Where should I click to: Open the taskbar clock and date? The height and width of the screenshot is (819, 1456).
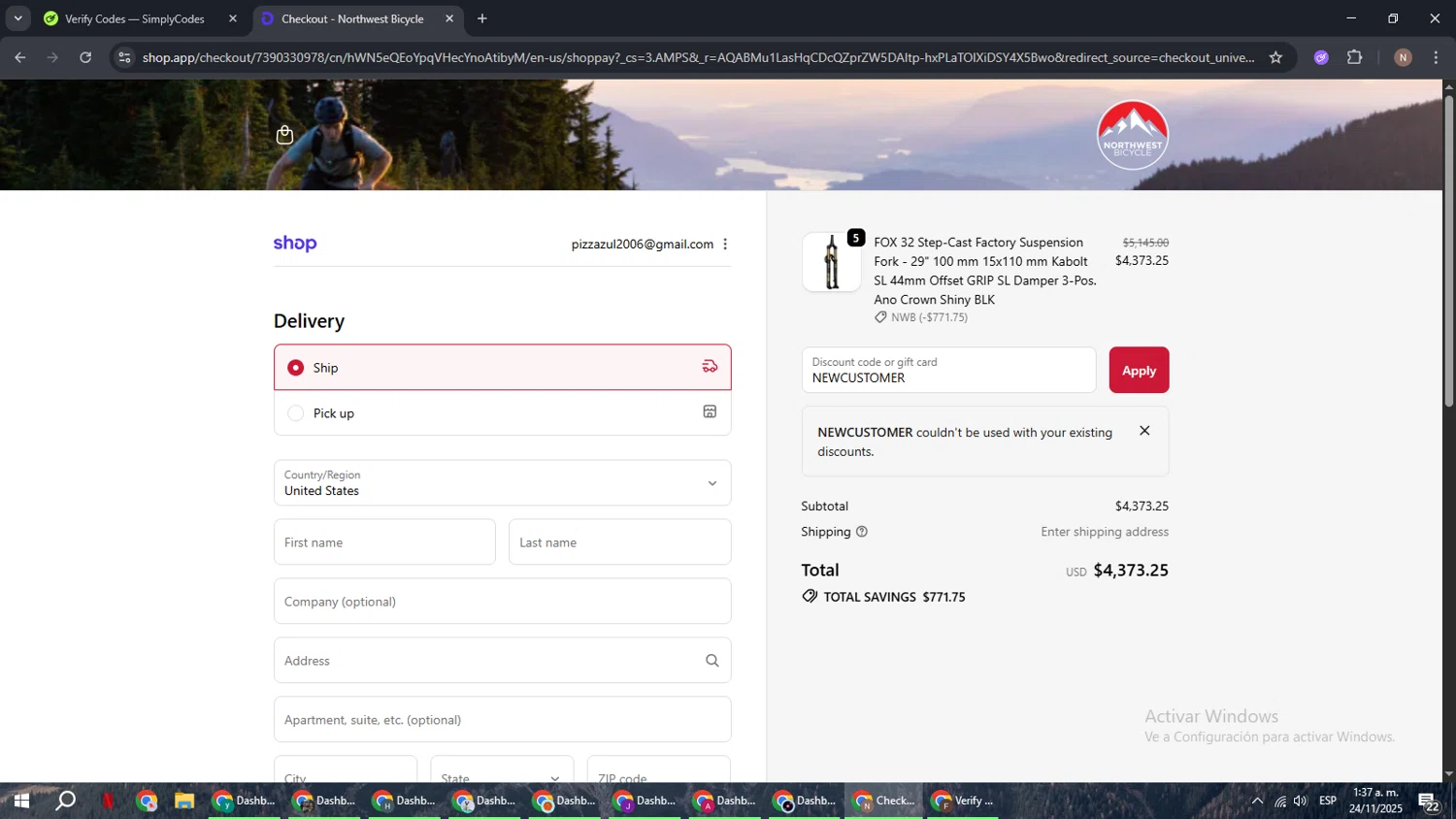pyautogui.click(x=1375, y=801)
